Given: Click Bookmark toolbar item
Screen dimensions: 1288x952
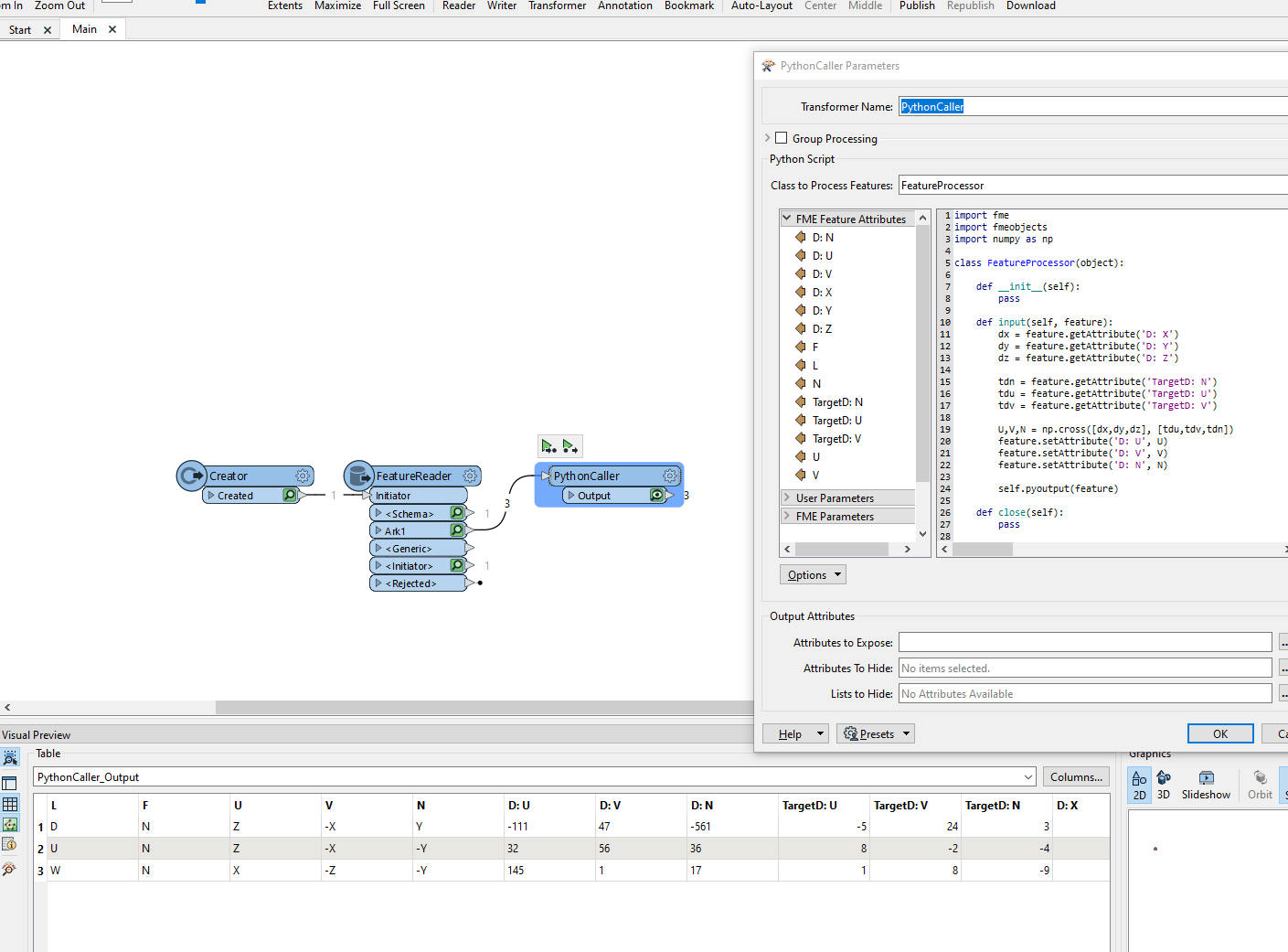Looking at the screenshot, I should click(689, 5).
